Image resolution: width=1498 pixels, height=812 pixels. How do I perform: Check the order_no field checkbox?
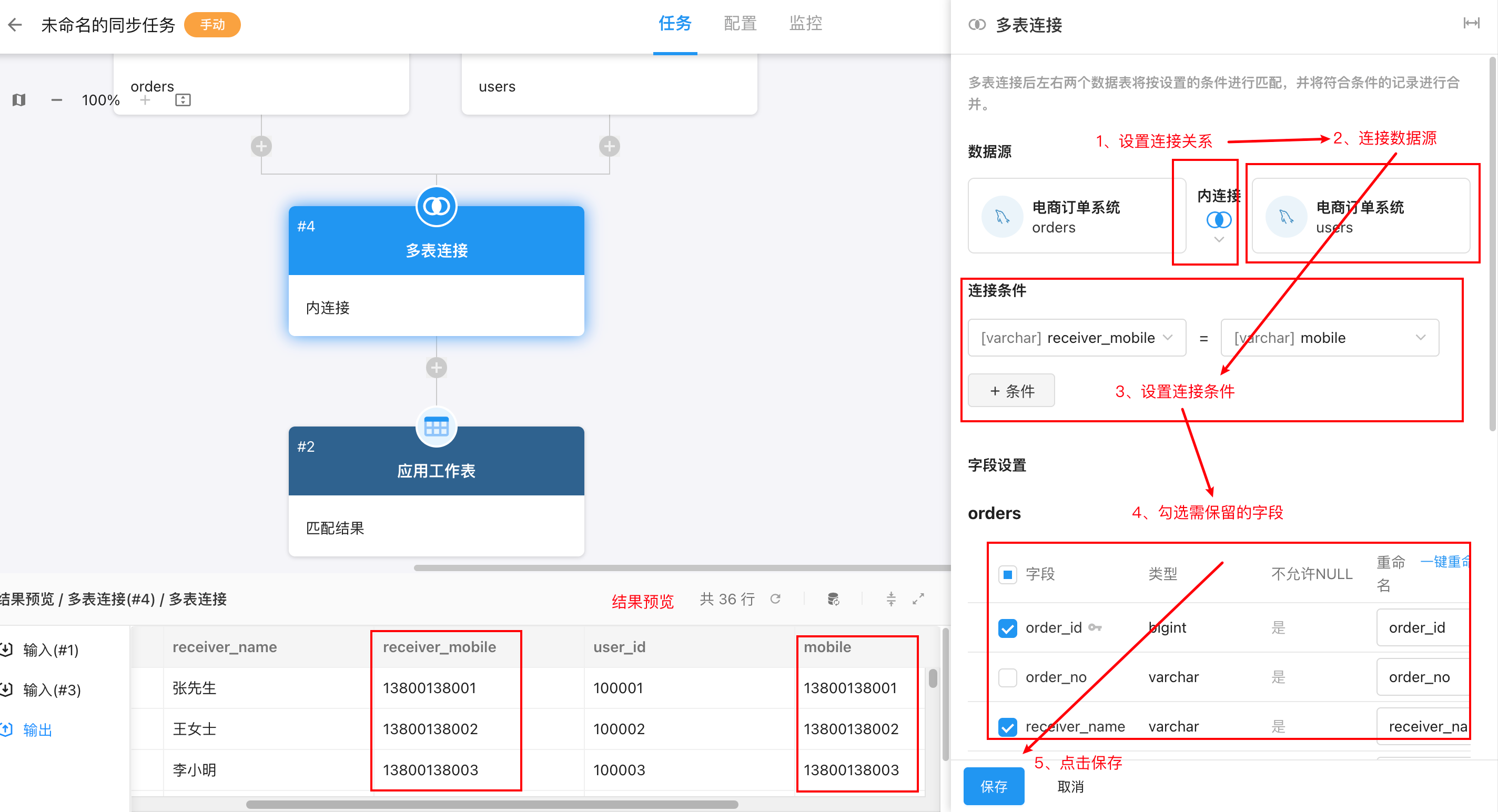tap(1007, 677)
